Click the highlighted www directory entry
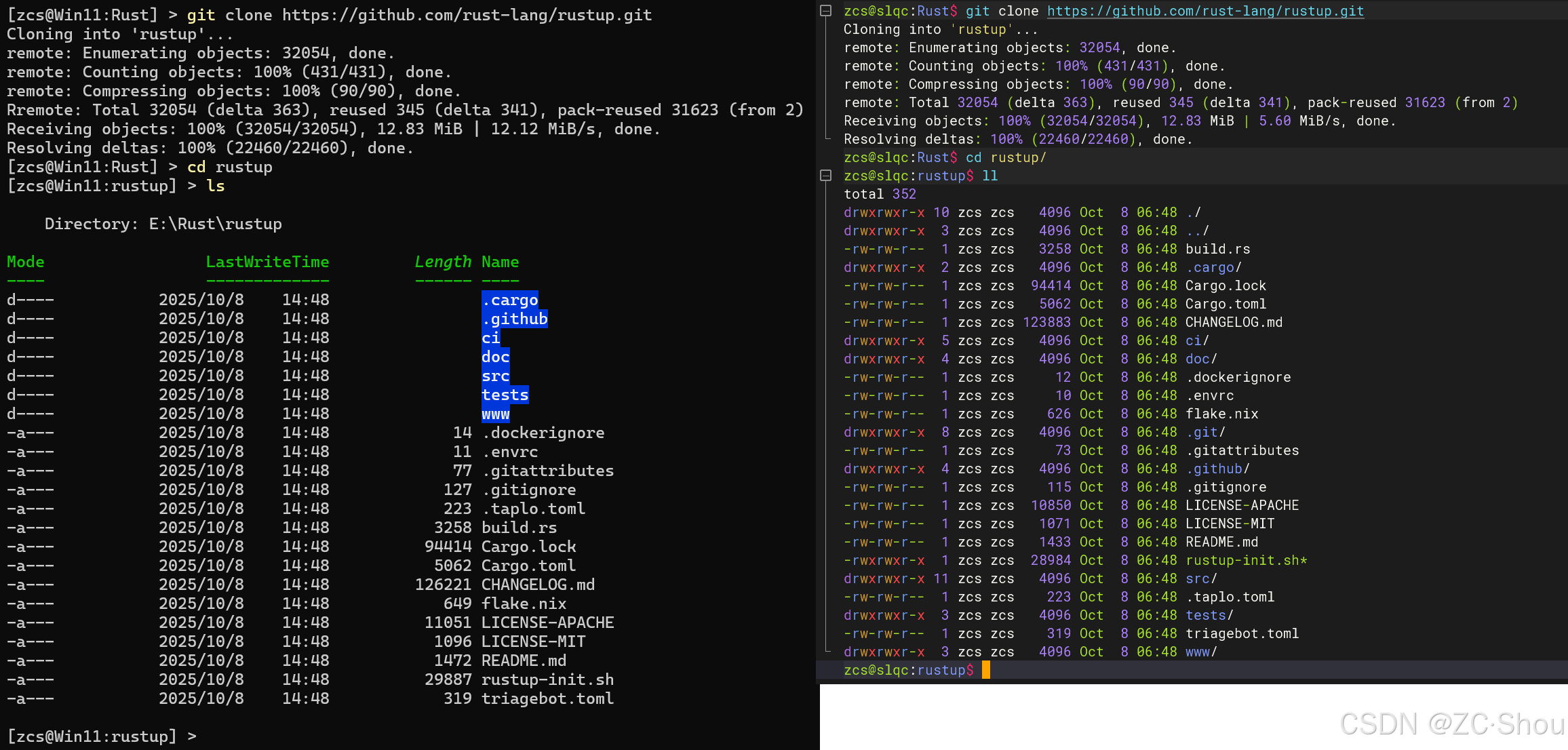Viewport: 1568px width, 750px height. [496, 414]
